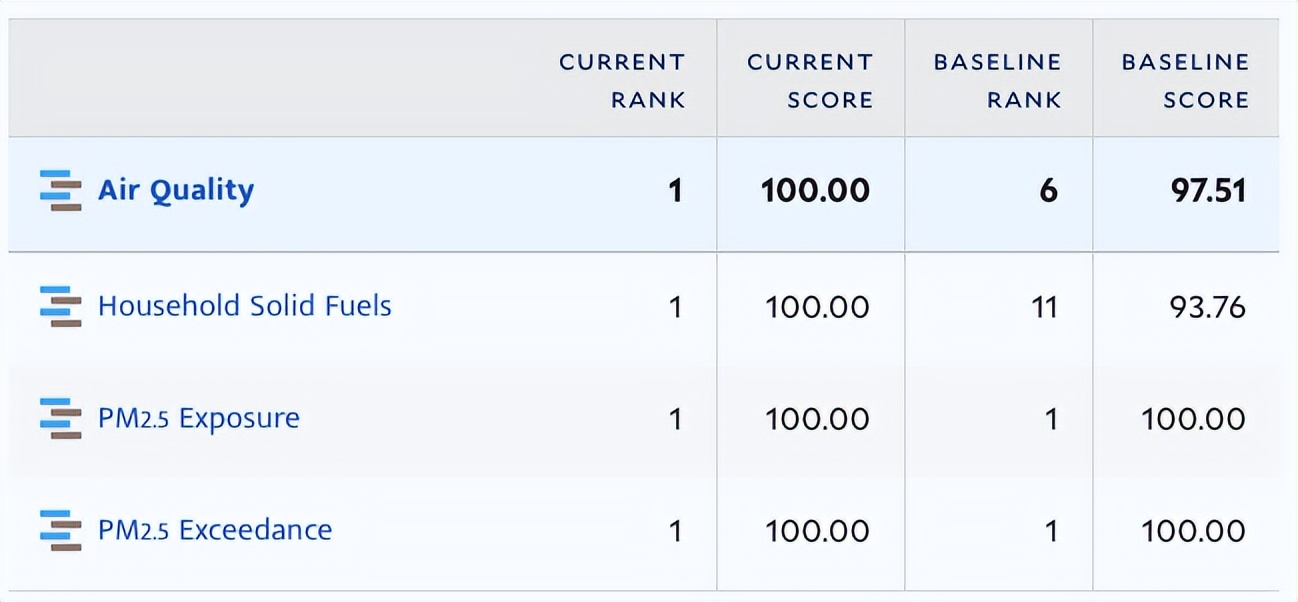
Task: Select Household Solid Fuels baseline score 93.76
Action: click(1208, 306)
